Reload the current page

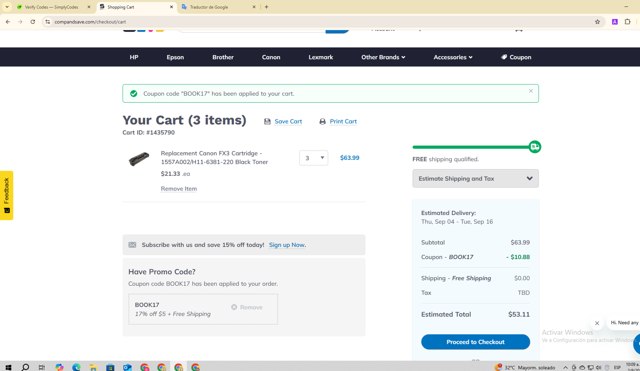(33, 22)
